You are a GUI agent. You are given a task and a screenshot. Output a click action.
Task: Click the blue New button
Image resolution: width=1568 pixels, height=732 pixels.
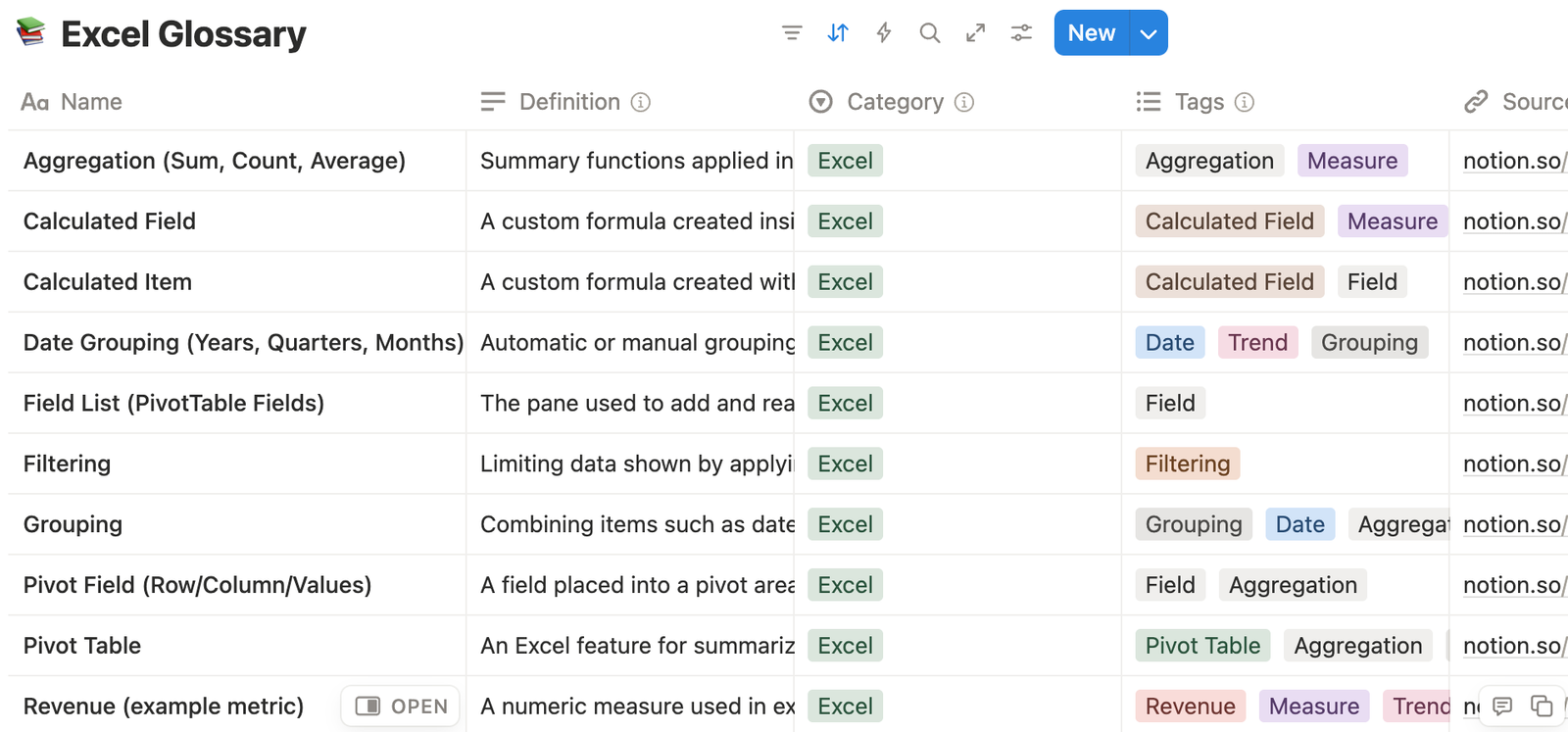tap(1091, 33)
